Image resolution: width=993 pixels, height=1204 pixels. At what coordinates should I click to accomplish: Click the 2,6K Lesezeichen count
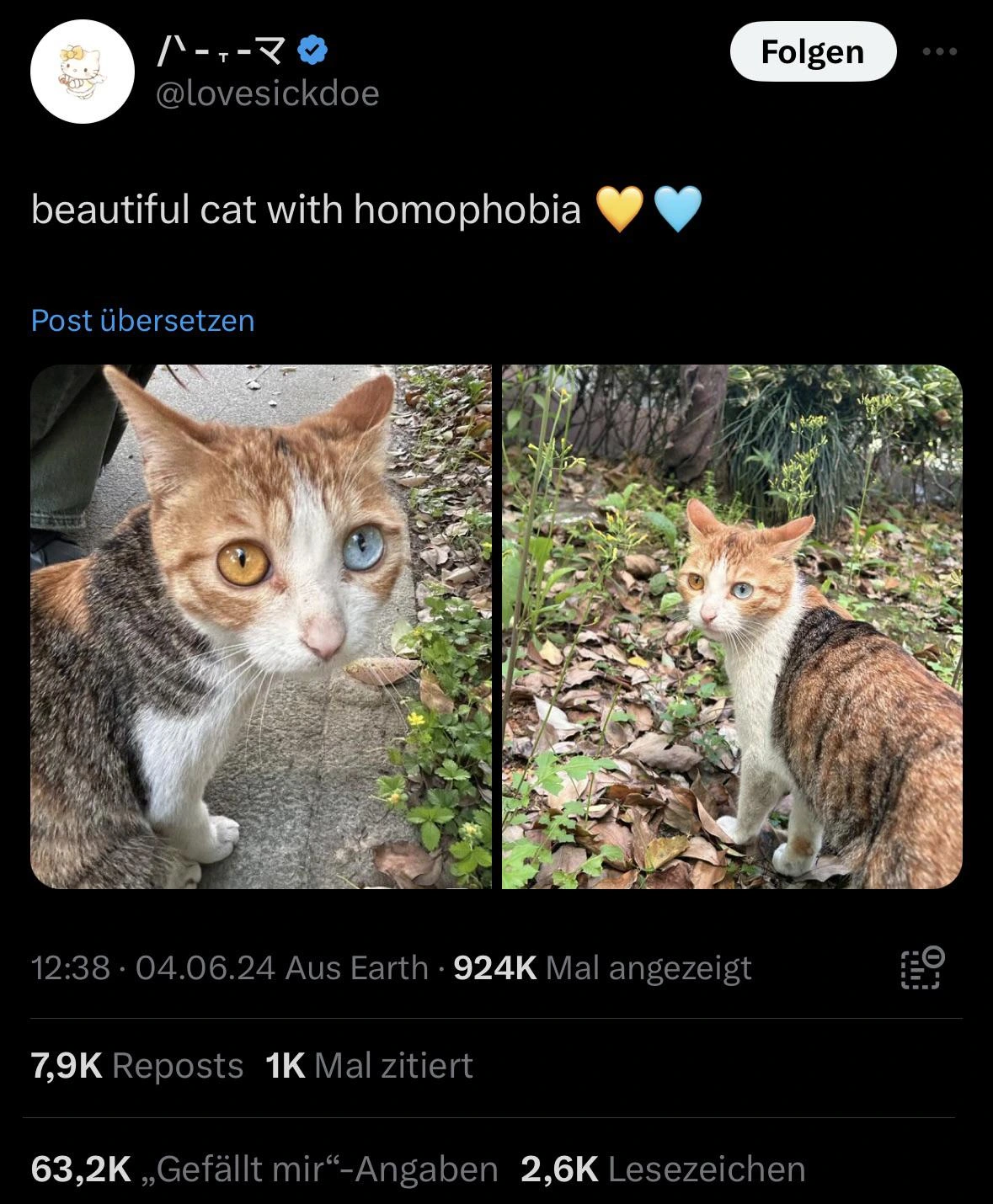[663, 1169]
